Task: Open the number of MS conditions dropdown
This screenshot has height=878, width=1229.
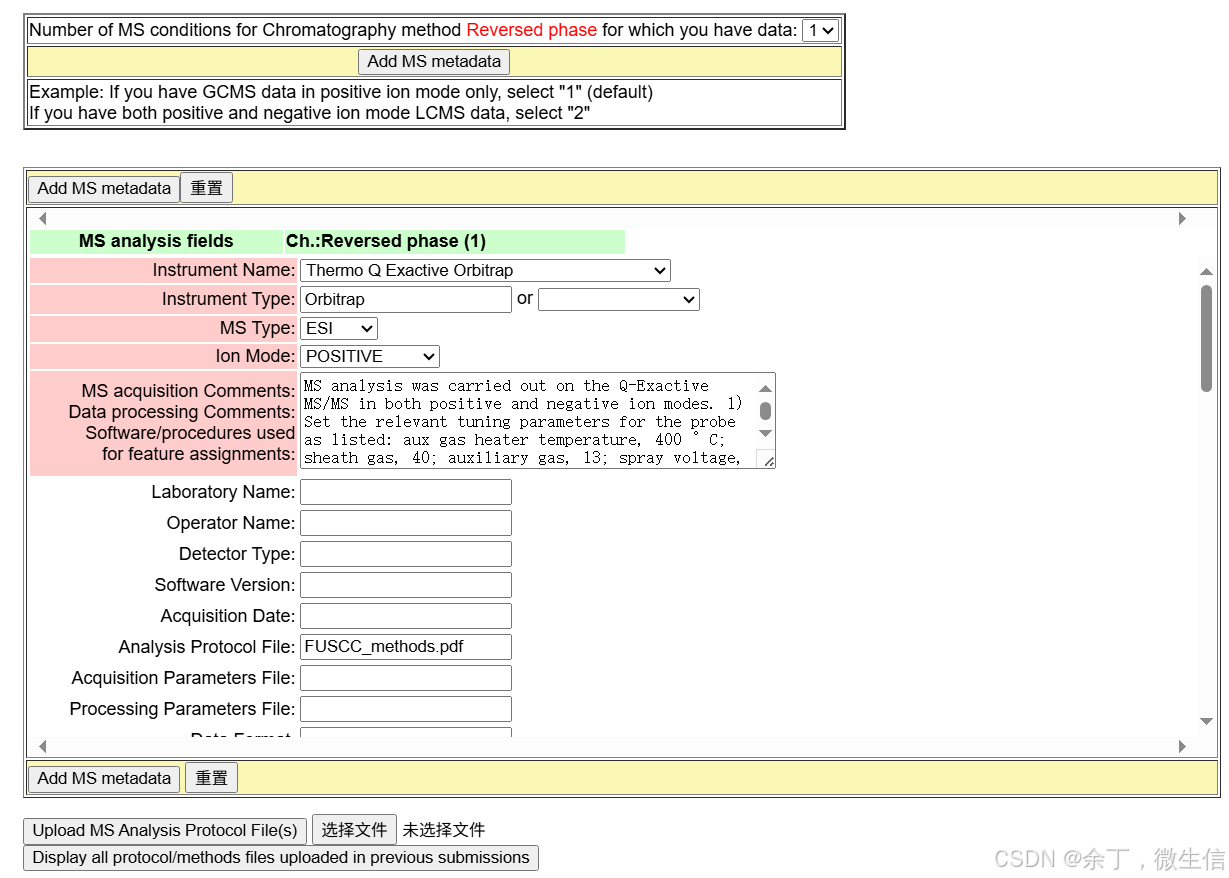Action: pyautogui.click(x=820, y=30)
